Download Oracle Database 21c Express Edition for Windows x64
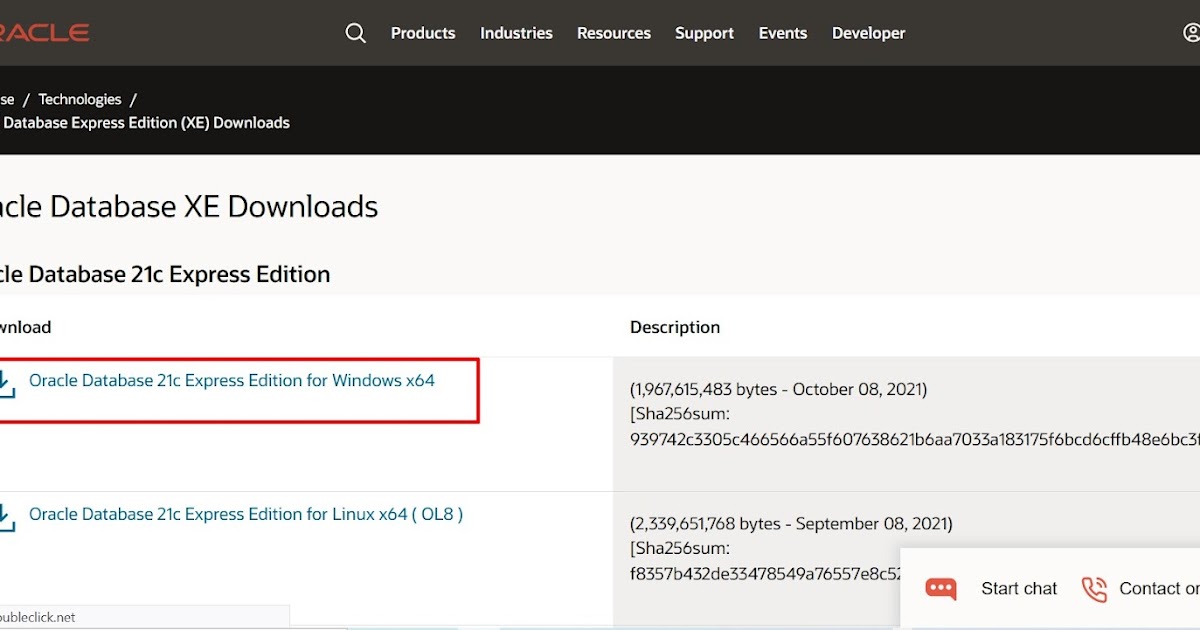 click(232, 380)
